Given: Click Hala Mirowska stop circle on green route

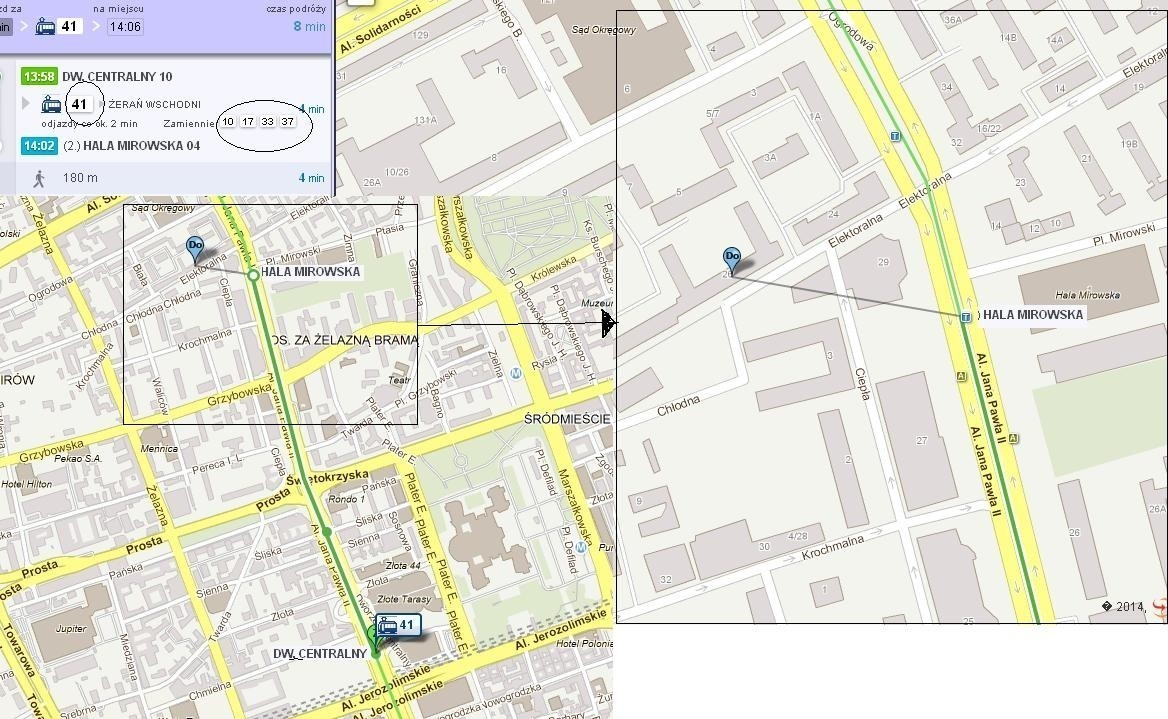Looking at the screenshot, I should click(x=253, y=275).
